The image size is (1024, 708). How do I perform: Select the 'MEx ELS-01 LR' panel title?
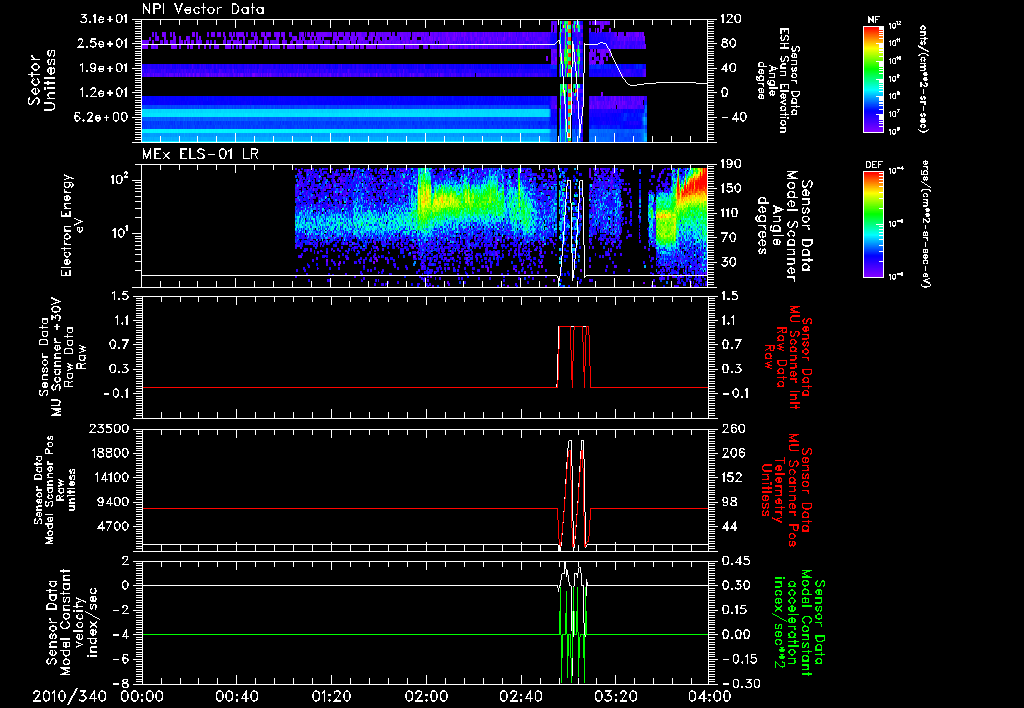[x=199, y=155]
